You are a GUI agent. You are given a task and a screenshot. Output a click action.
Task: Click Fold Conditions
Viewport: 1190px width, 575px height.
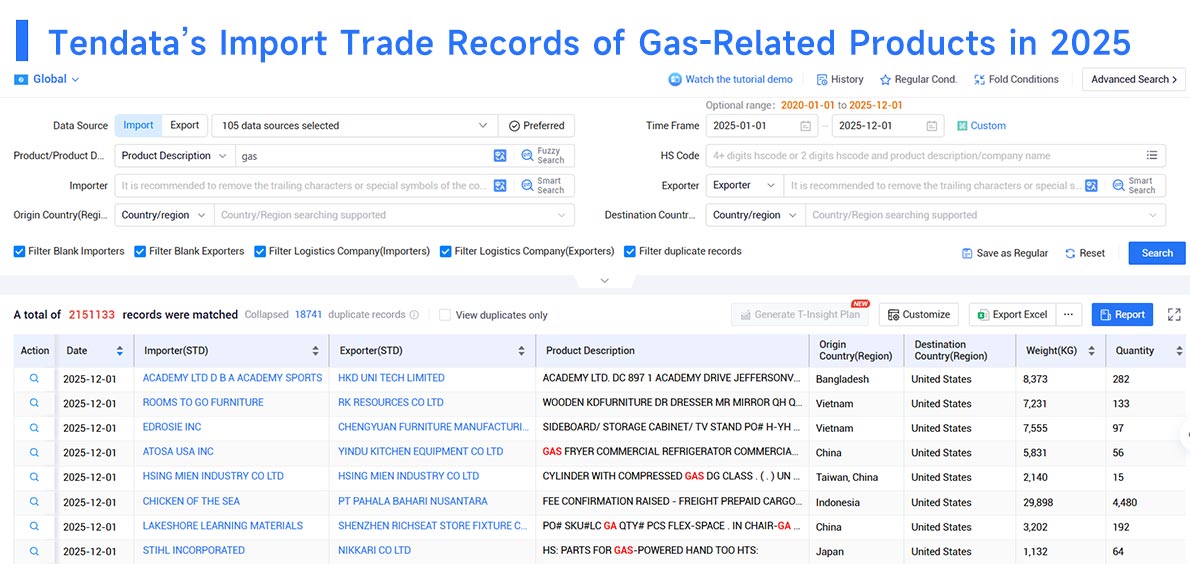tap(1016, 79)
